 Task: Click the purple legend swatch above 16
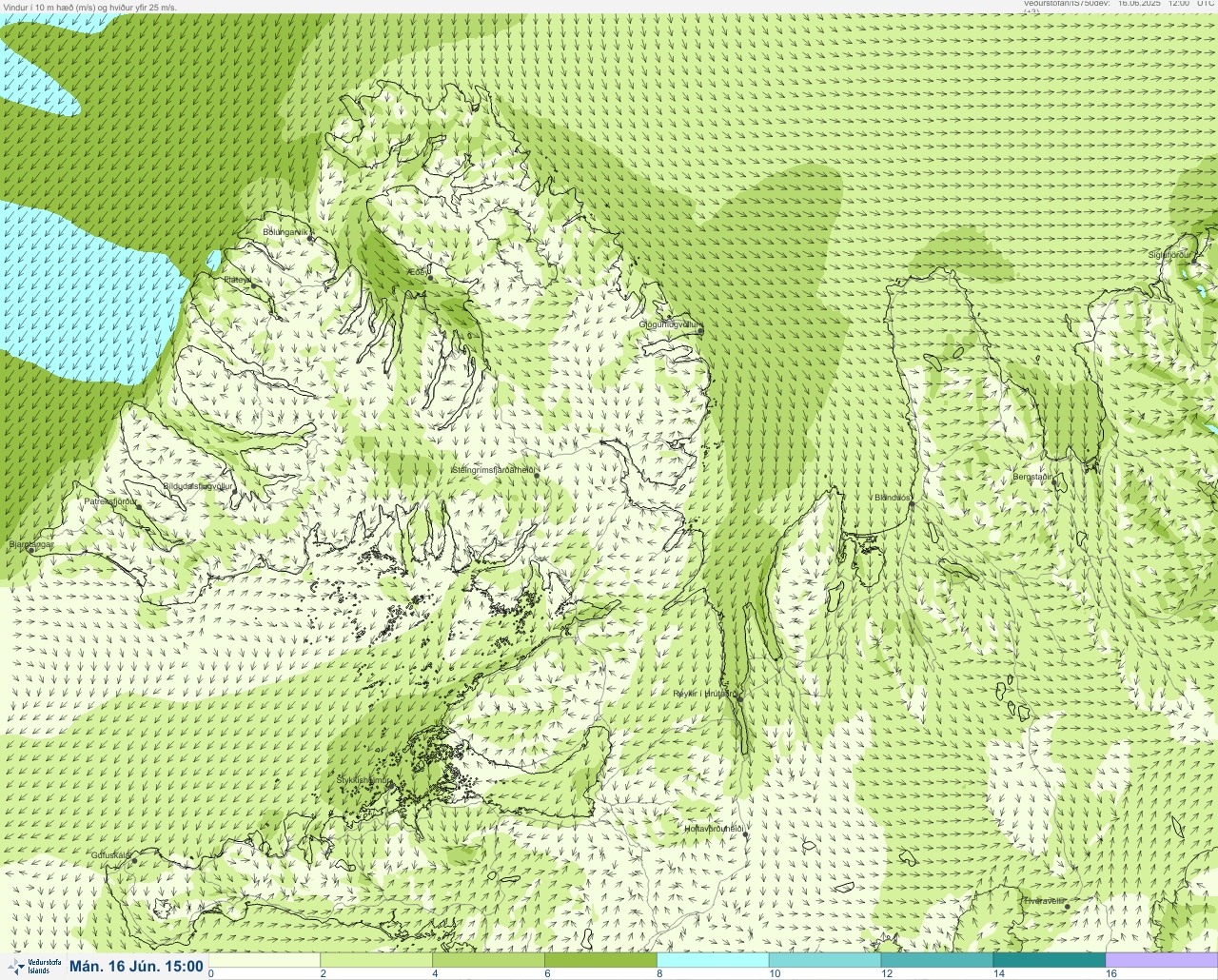1161,960
